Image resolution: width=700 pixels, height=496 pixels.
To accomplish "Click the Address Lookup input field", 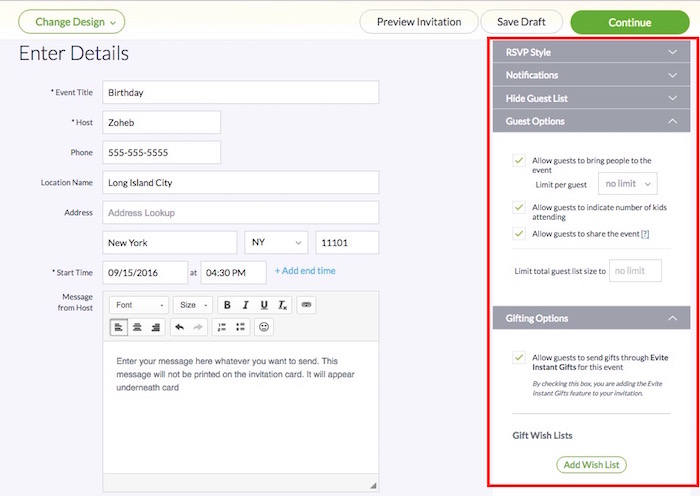I will (x=240, y=213).
